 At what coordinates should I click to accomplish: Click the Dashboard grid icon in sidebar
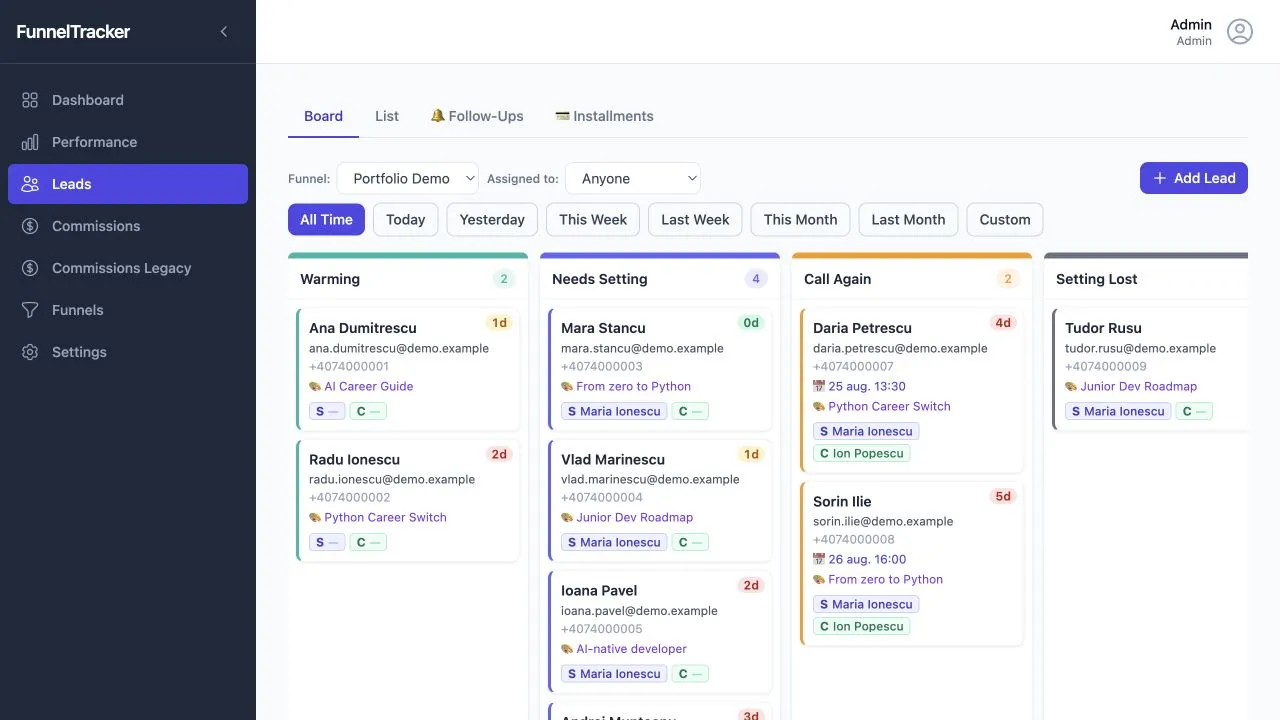[x=30, y=100]
